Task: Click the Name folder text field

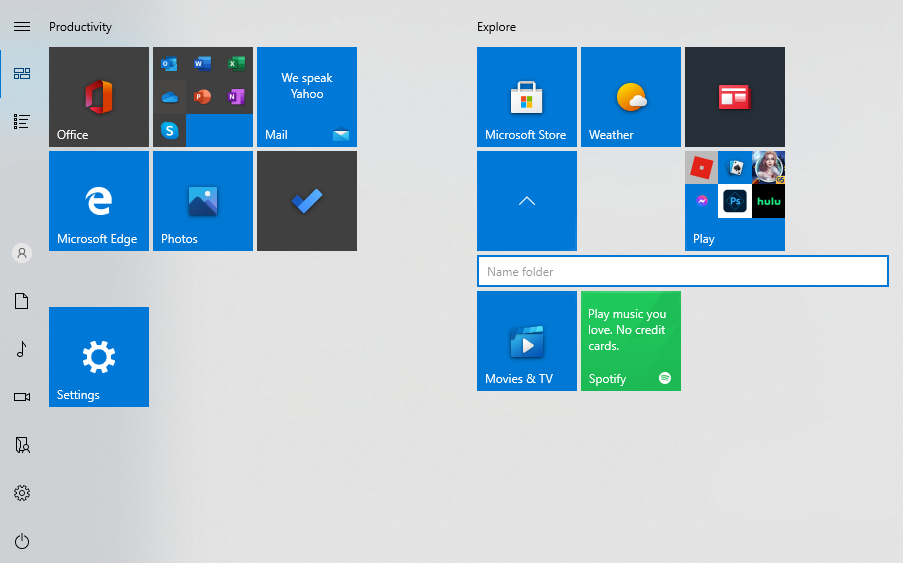Action: click(x=682, y=271)
